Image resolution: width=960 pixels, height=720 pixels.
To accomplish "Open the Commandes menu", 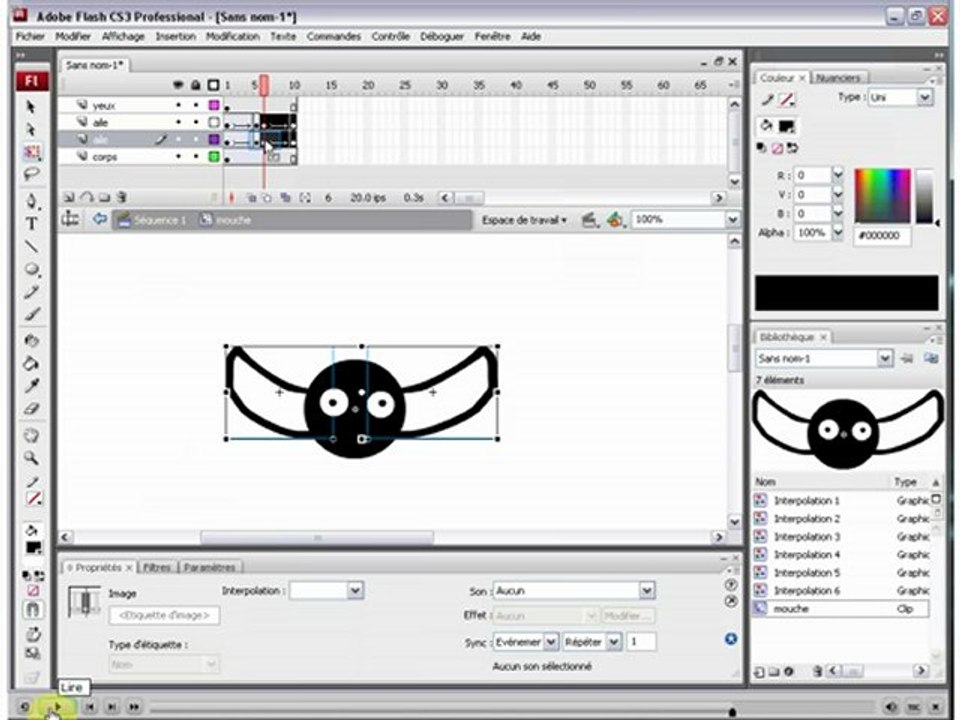I will [x=334, y=37].
